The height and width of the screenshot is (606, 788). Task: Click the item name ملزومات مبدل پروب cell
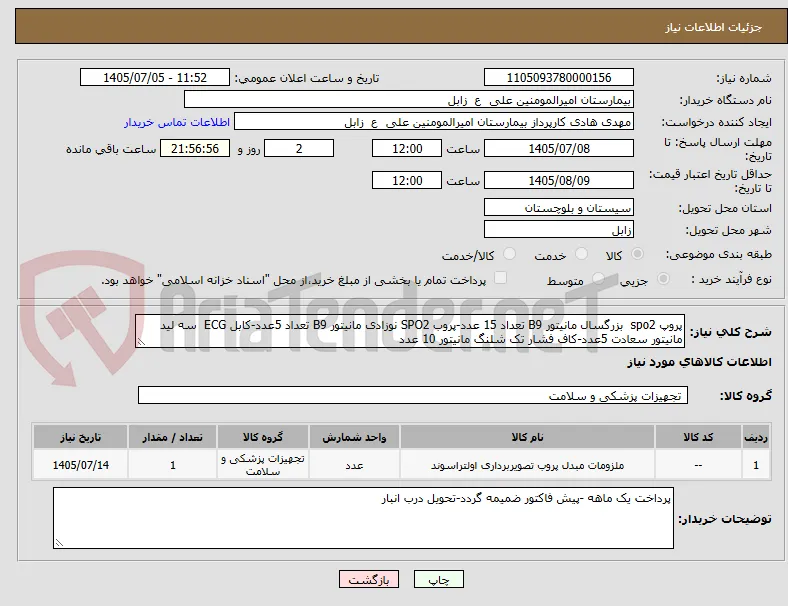tap(527, 465)
